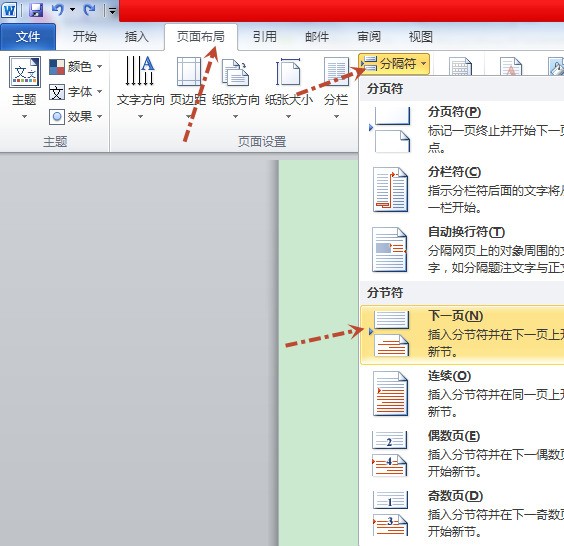Toggle the 分隔符 breaks dropdown button
The height and width of the screenshot is (546, 564).
(394, 64)
